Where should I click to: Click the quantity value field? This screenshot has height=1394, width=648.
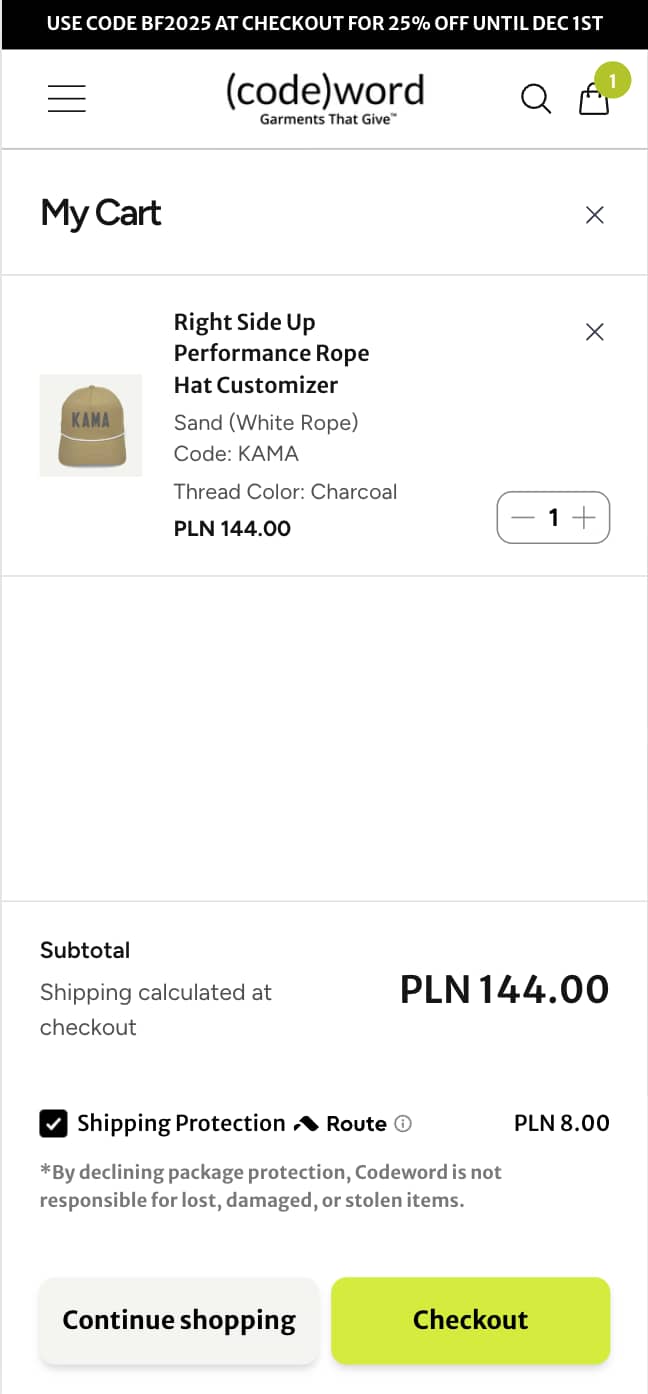pos(553,517)
